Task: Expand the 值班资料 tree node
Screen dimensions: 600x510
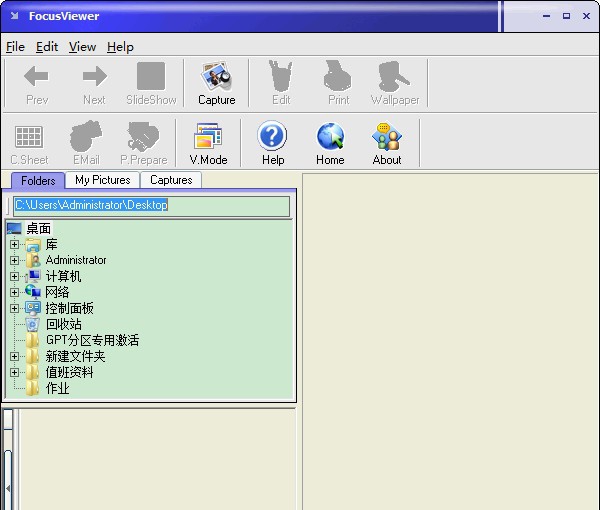Action: (x=14, y=372)
